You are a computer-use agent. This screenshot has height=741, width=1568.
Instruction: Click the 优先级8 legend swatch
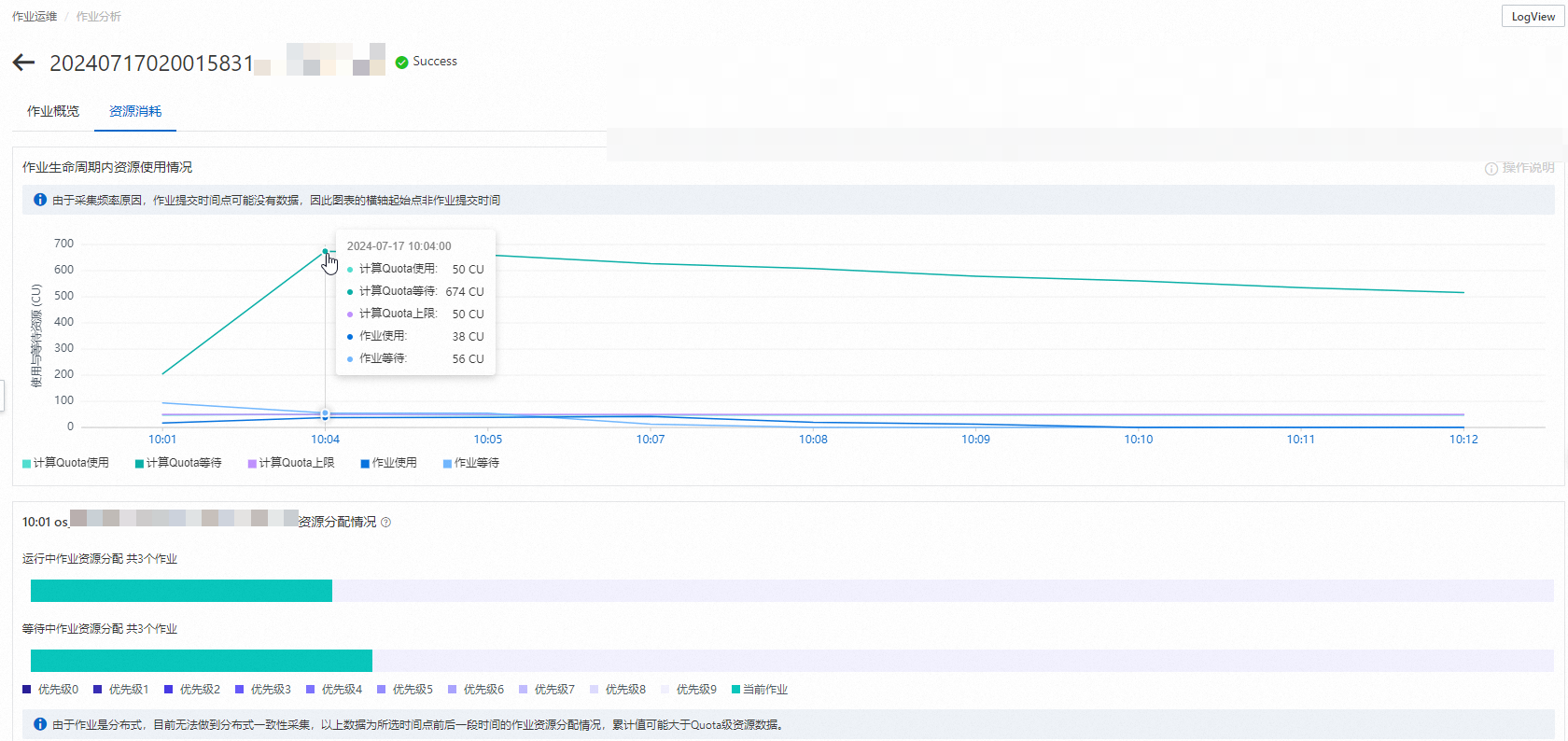coord(595,690)
